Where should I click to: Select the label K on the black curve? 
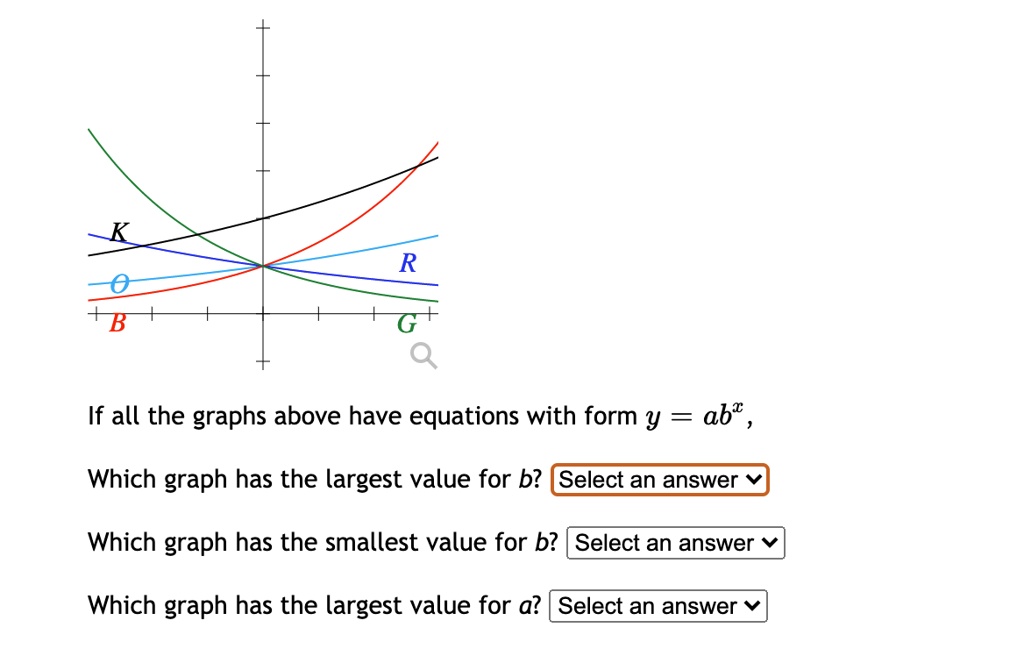click(118, 232)
